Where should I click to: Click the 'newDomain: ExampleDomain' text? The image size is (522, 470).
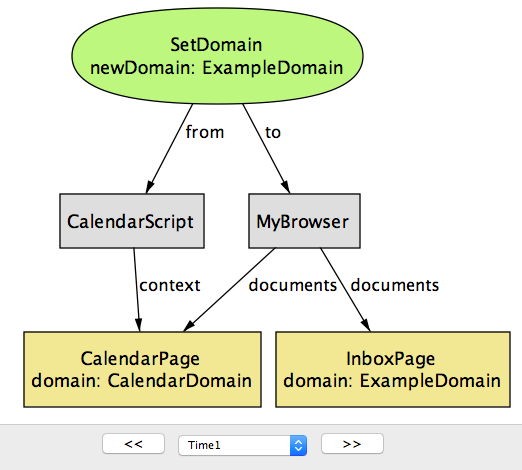pos(217,68)
